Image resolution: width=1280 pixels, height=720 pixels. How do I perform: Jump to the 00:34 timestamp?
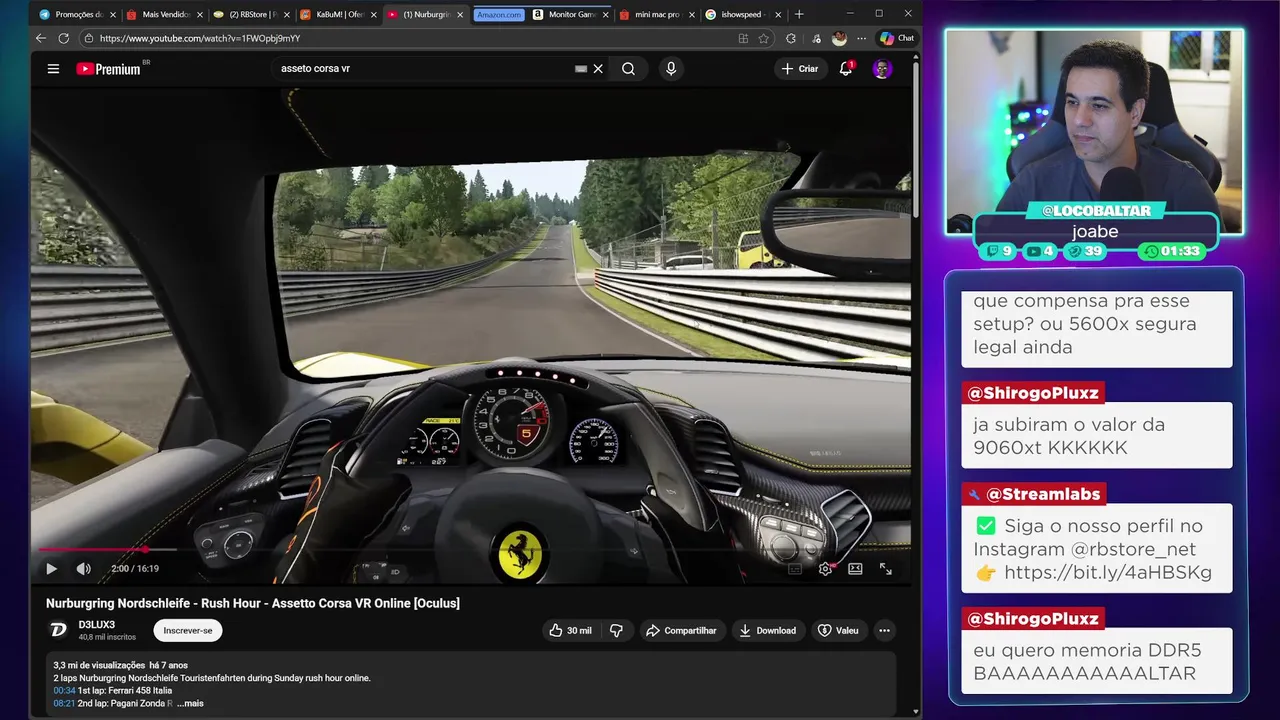pos(64,691)
